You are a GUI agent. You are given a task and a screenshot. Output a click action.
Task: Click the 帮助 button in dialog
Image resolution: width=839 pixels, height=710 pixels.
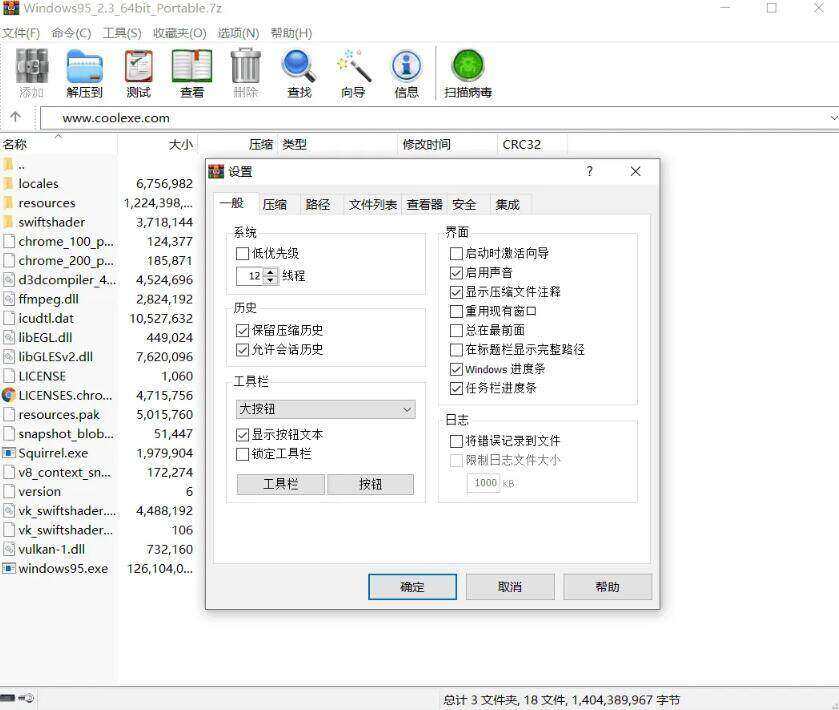click(x=607, y=587)
